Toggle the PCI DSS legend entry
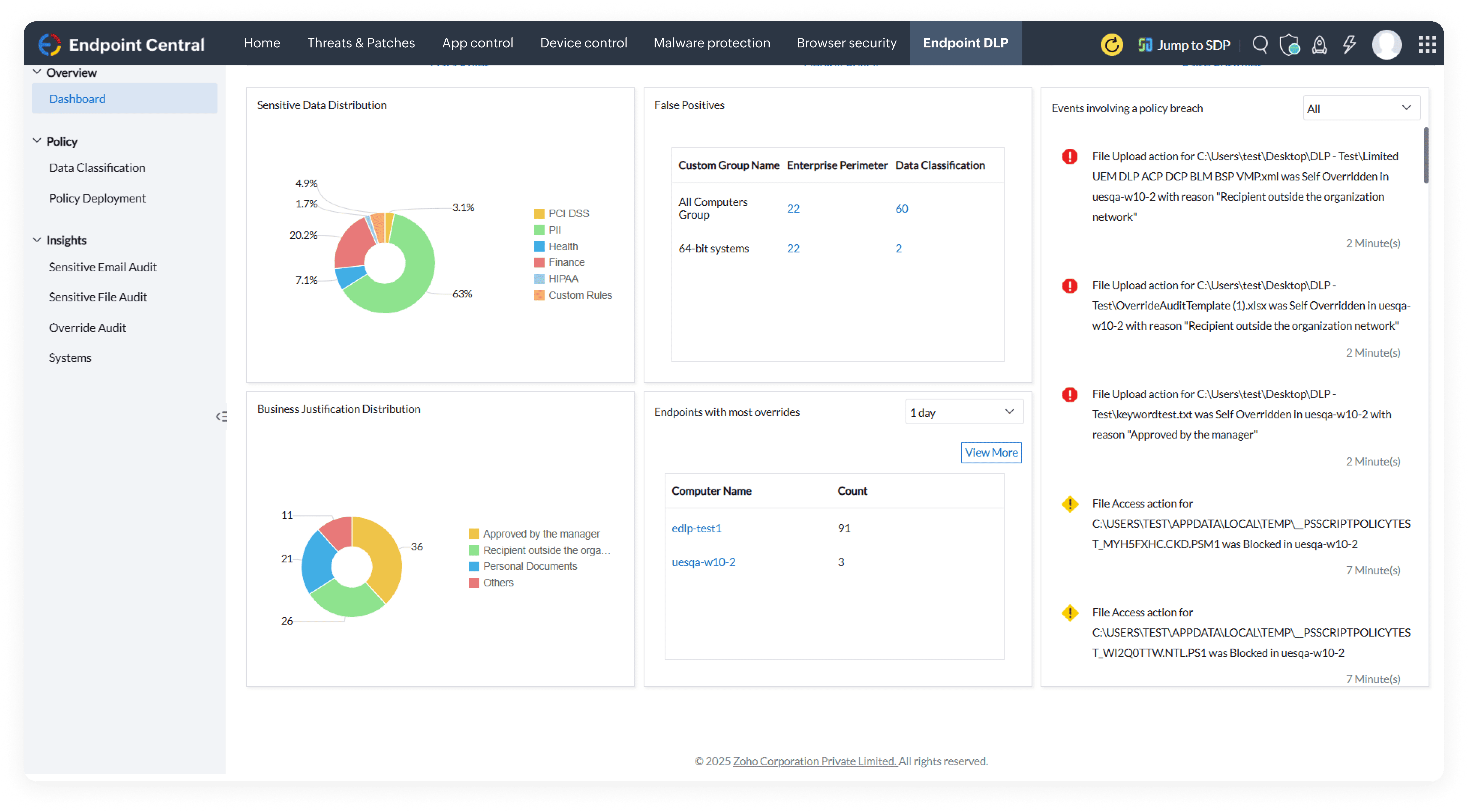The height and width of the screenshot is (812, 1468). coord(561,214)
